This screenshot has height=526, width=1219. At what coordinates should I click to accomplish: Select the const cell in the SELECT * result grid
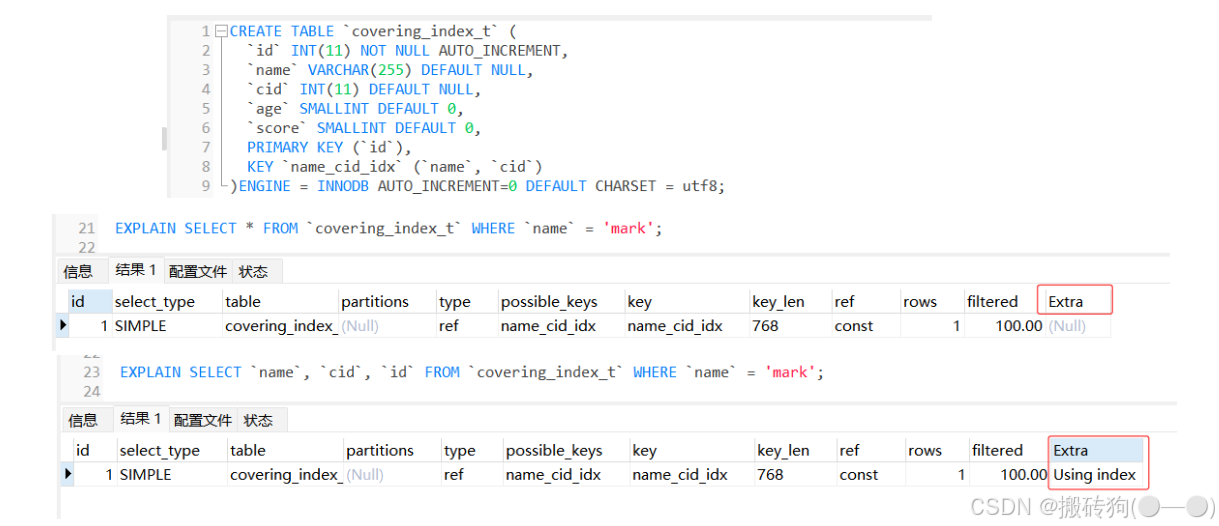point(864,325)
